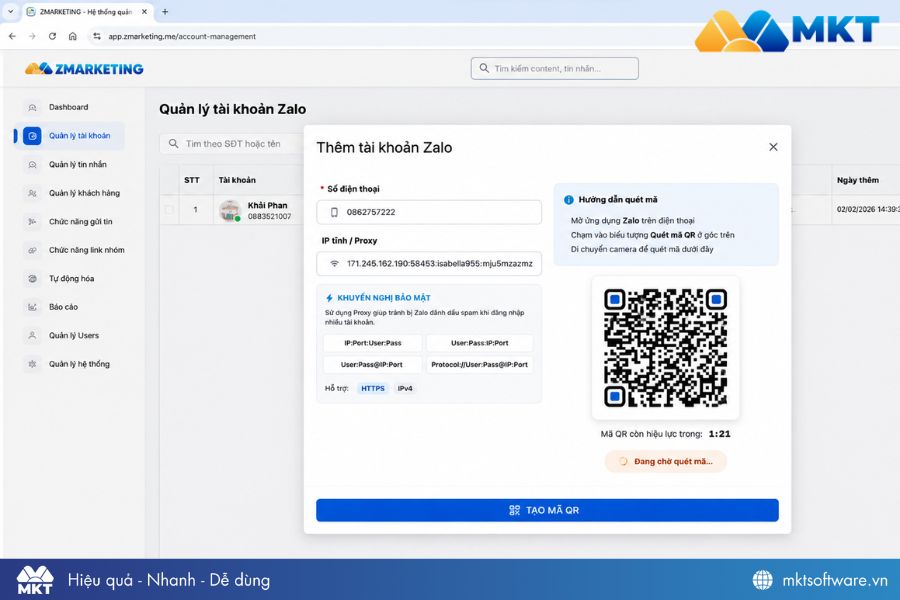Go to Quản lý khách hàng
Image resolution: width=900 pixels, height=600 pixels.
(84, 193)
